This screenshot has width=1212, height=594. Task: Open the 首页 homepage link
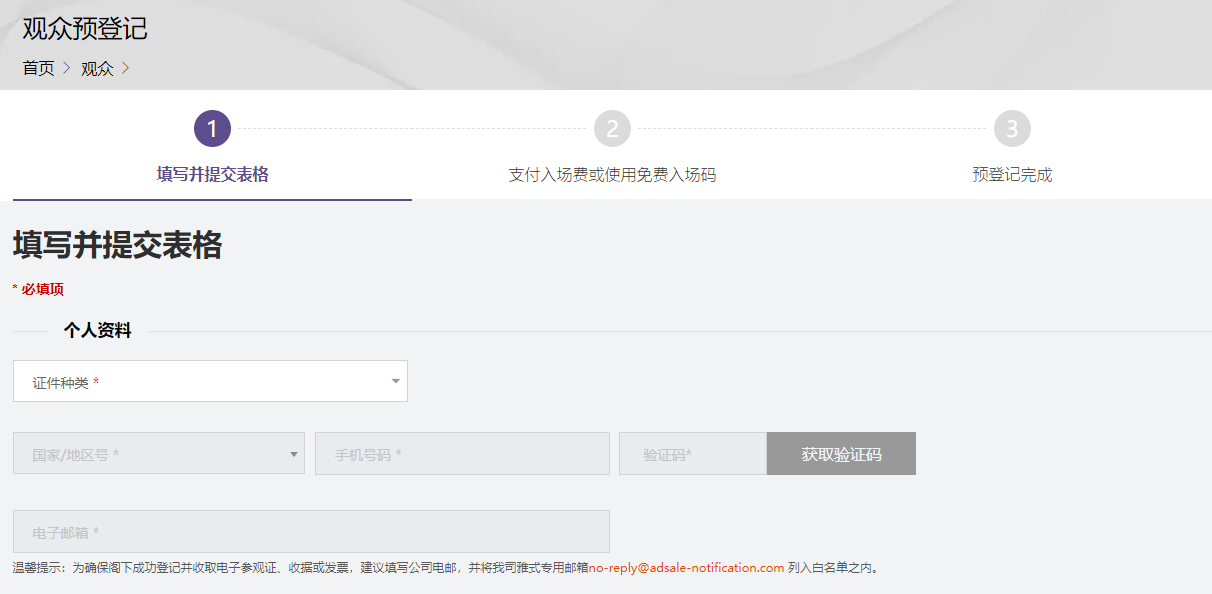pyautogui.click(x=38, y=68)
